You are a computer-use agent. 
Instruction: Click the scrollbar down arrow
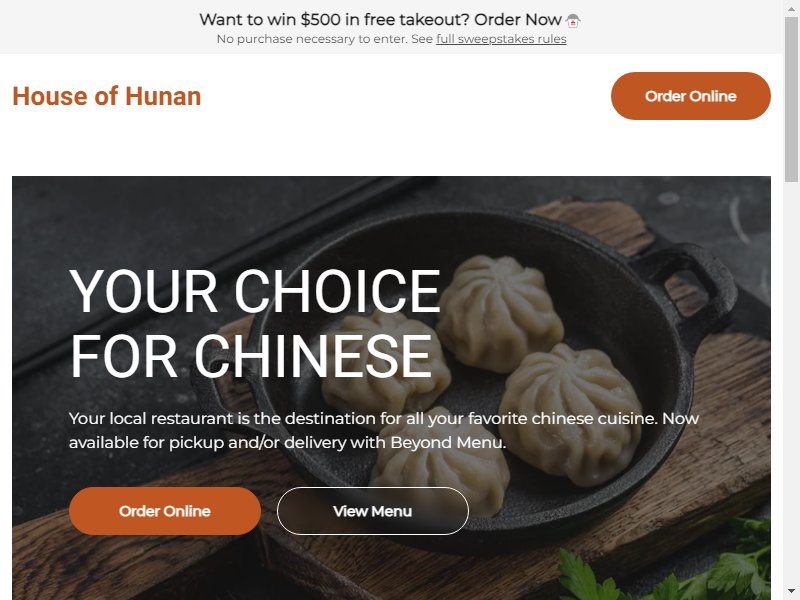pos(791,593)
